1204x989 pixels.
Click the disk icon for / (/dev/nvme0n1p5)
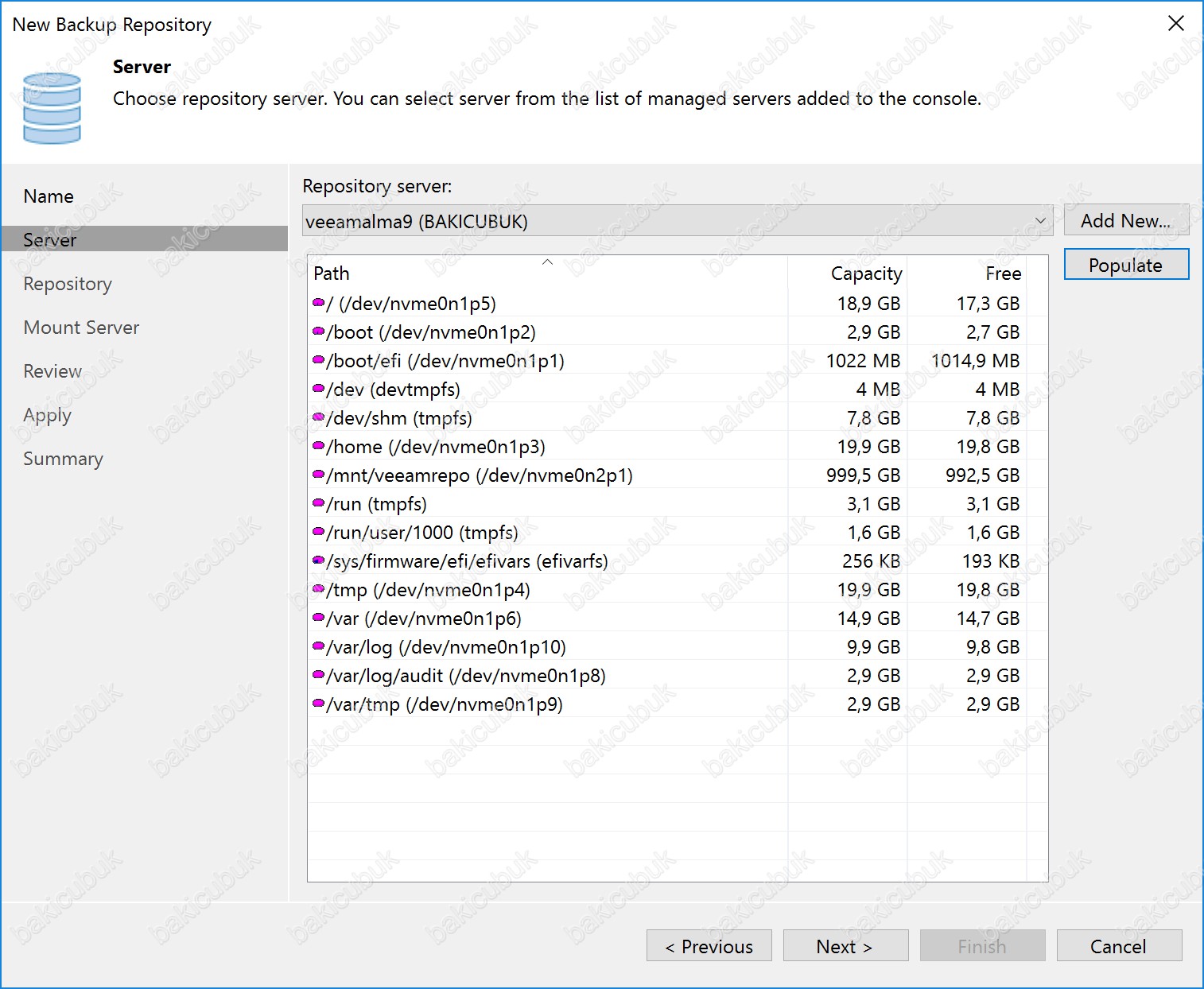(x=319, y=303)
